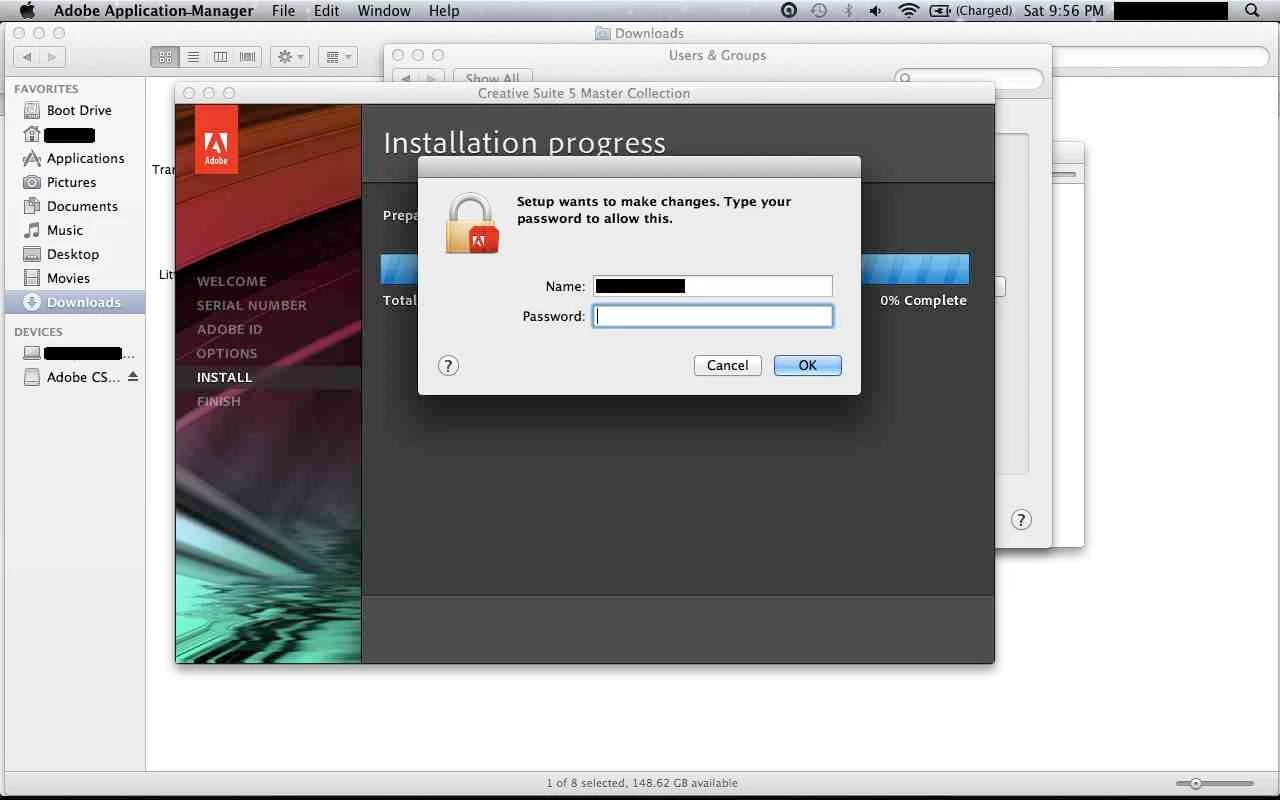Open Adobe Application Manager menu

[153, 11]
